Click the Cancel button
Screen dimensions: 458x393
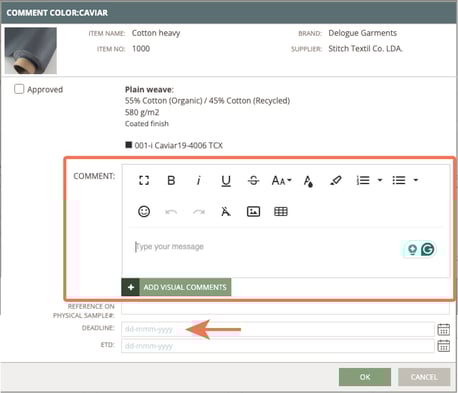(424, 377)
